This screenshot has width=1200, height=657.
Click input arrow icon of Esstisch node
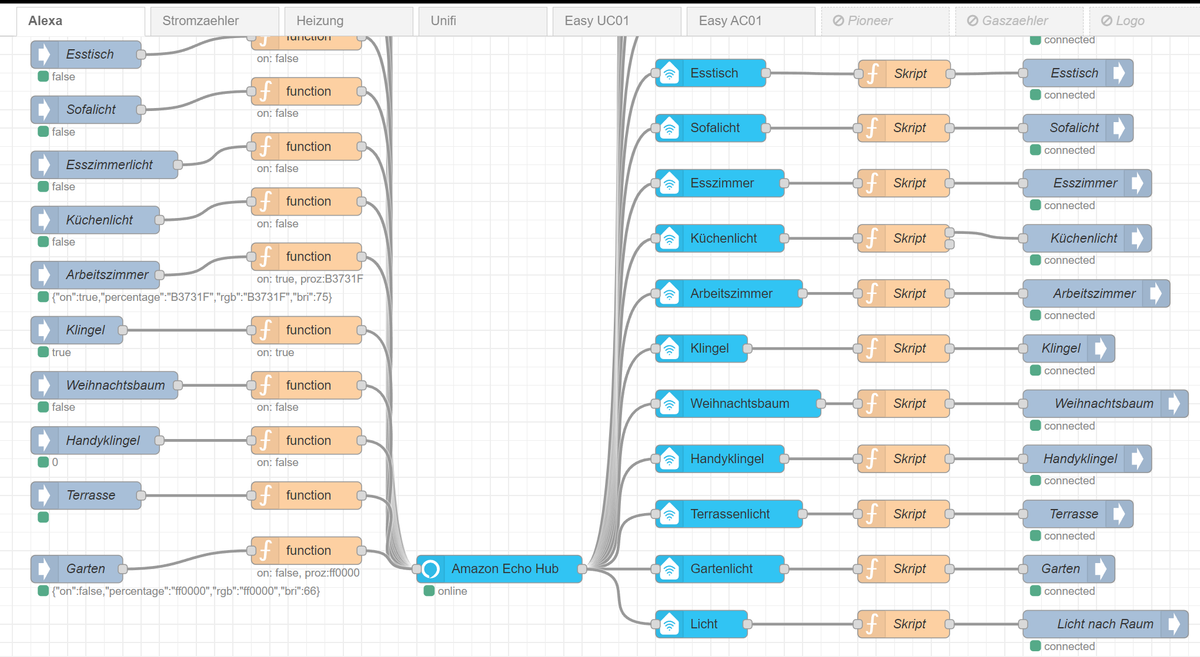pos(44,55)
